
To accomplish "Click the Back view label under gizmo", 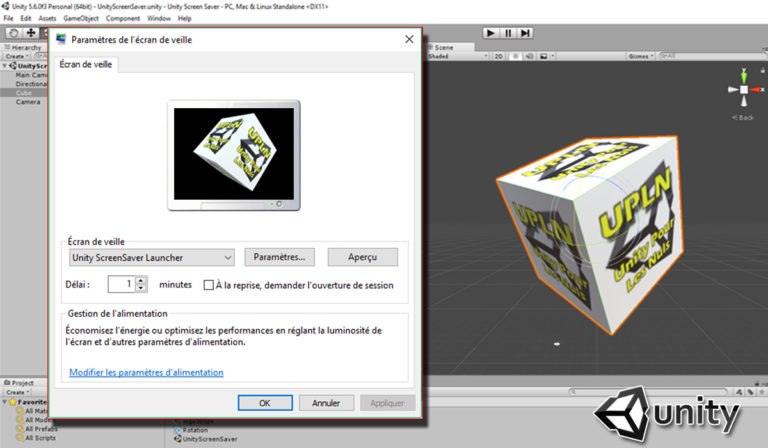I will point(743,118).
